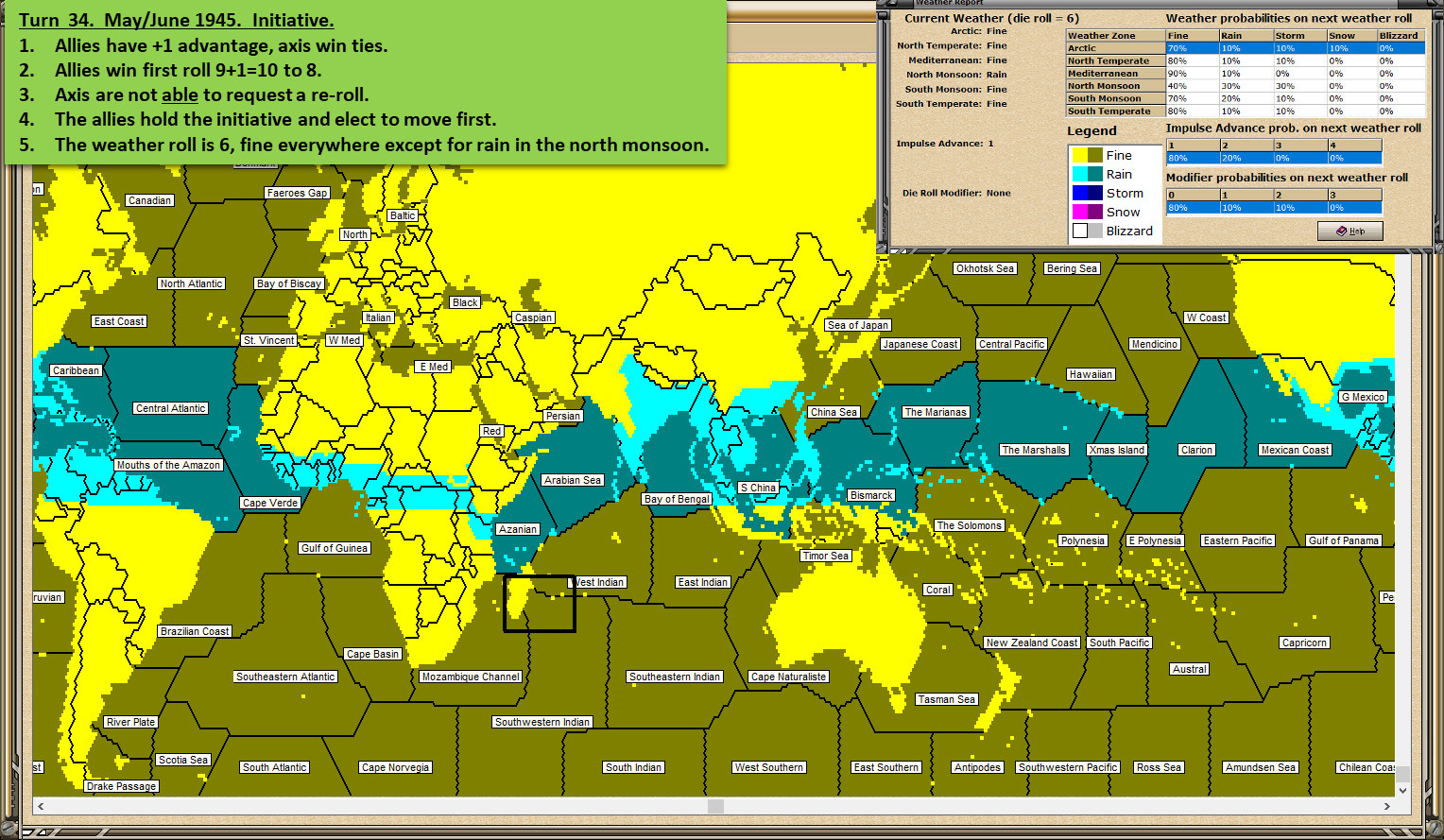Image resolution: width=1444 pixels, height=840 pixels.
Task: Select the Snow color swatch in the legend
Action: tap(1087, 212)
